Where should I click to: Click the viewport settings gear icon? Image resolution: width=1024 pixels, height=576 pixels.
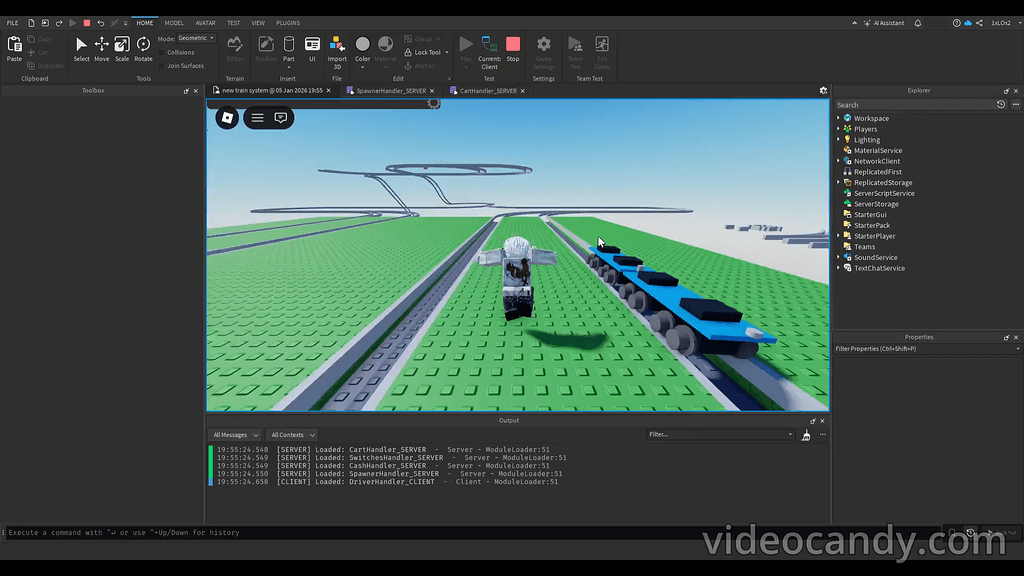tap(824, 91)
